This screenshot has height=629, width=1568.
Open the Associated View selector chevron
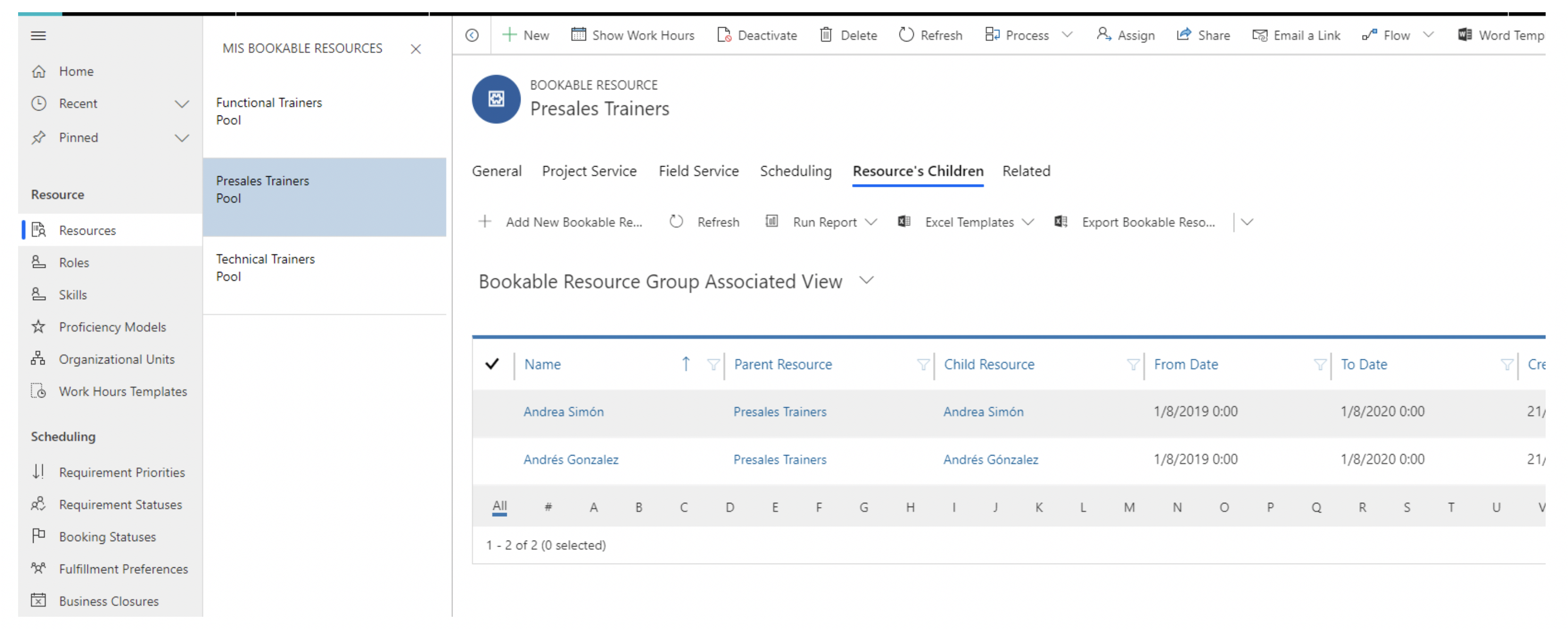tap(866, 280)
